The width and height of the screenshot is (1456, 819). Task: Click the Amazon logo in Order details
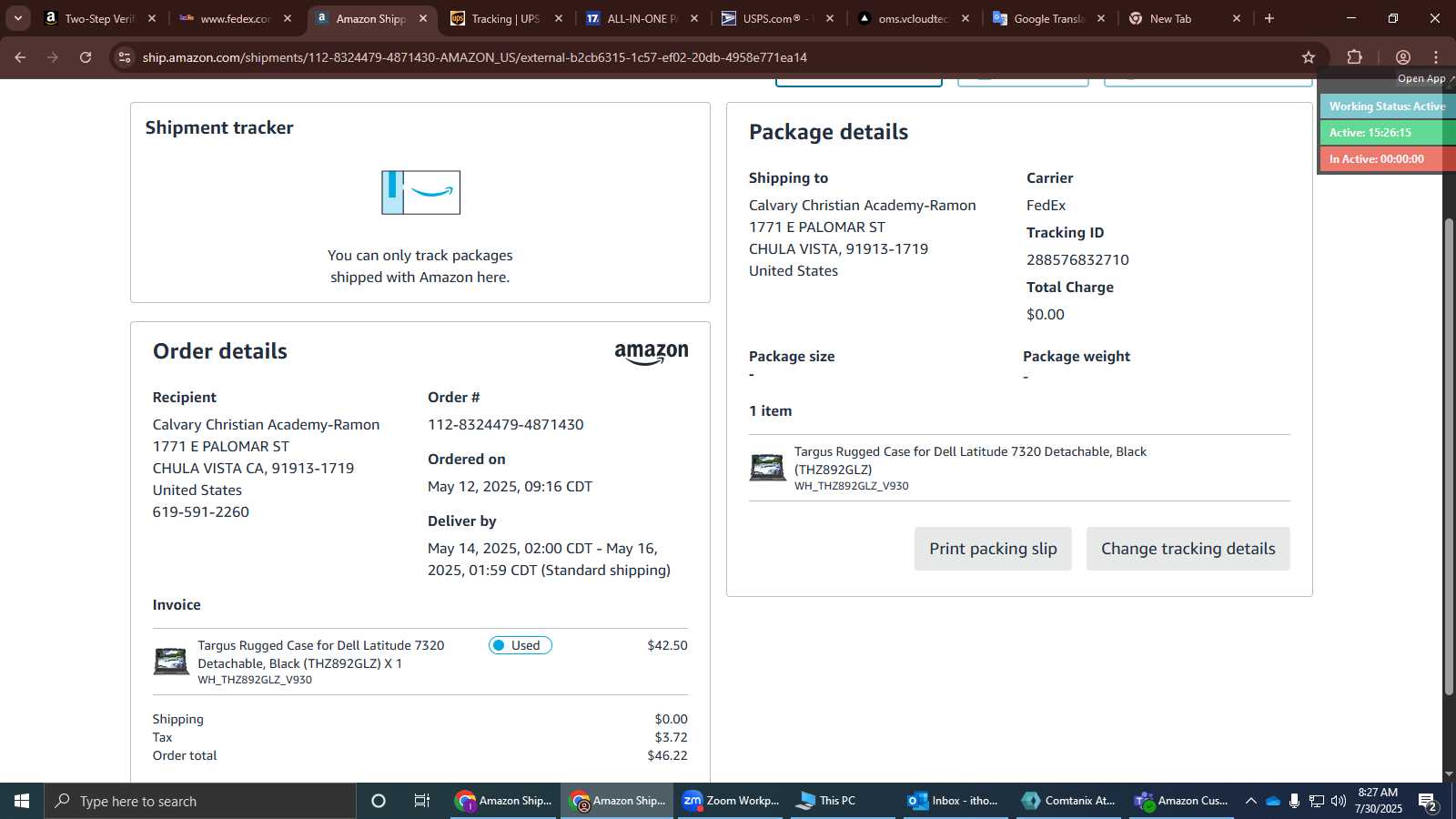[x=652, y=354]
